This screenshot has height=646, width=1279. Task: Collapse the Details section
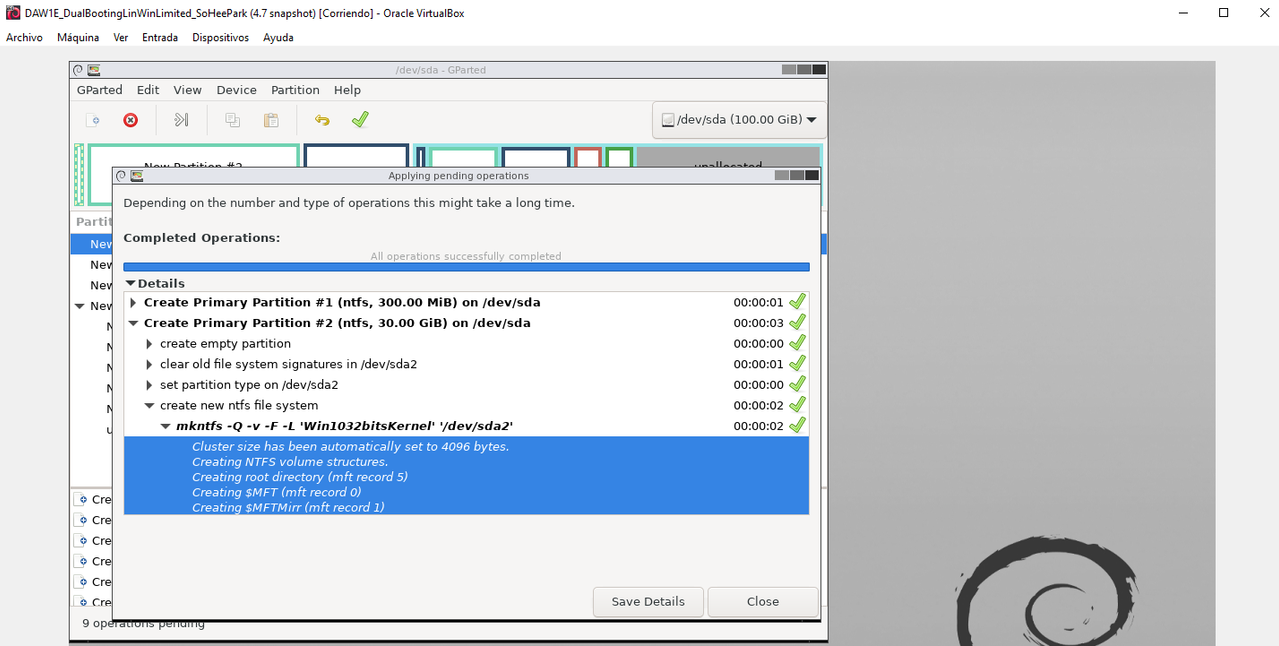pyautogui.click(x=130, y=283)
